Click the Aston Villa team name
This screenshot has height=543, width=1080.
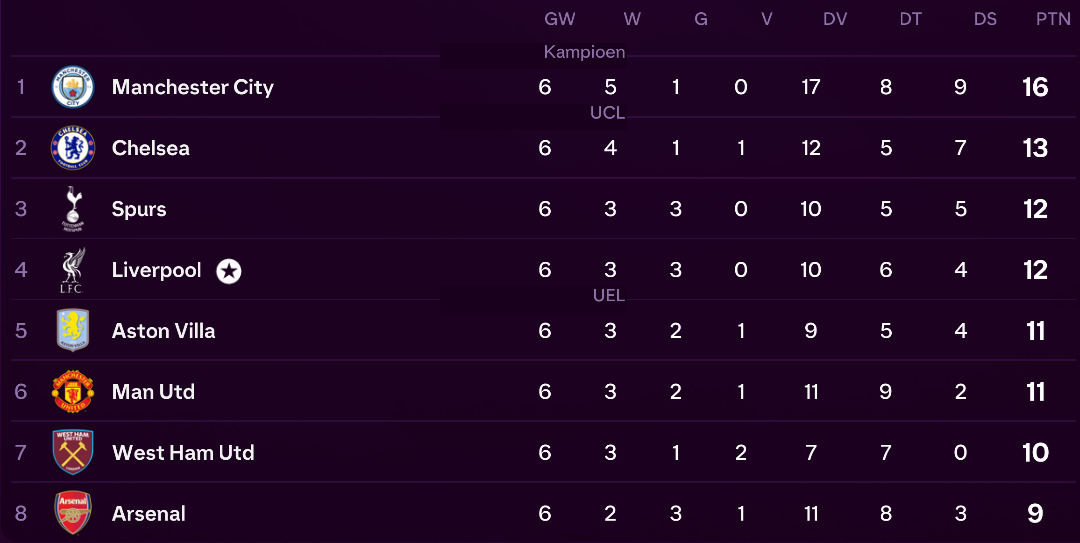pos(163,331)
